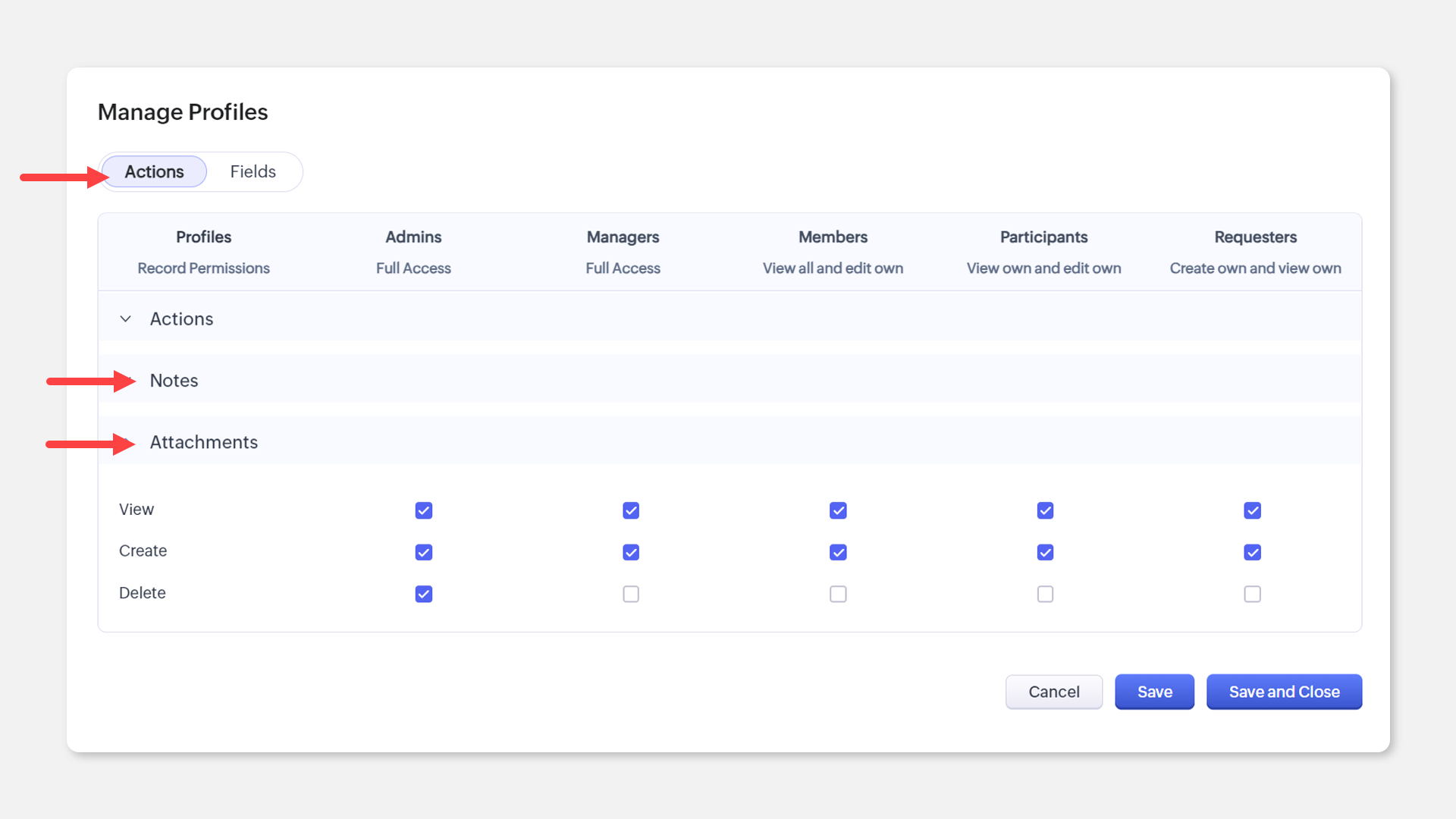Enable Delete permission for Participants
1456x819 pixels.
[1045, 594]
